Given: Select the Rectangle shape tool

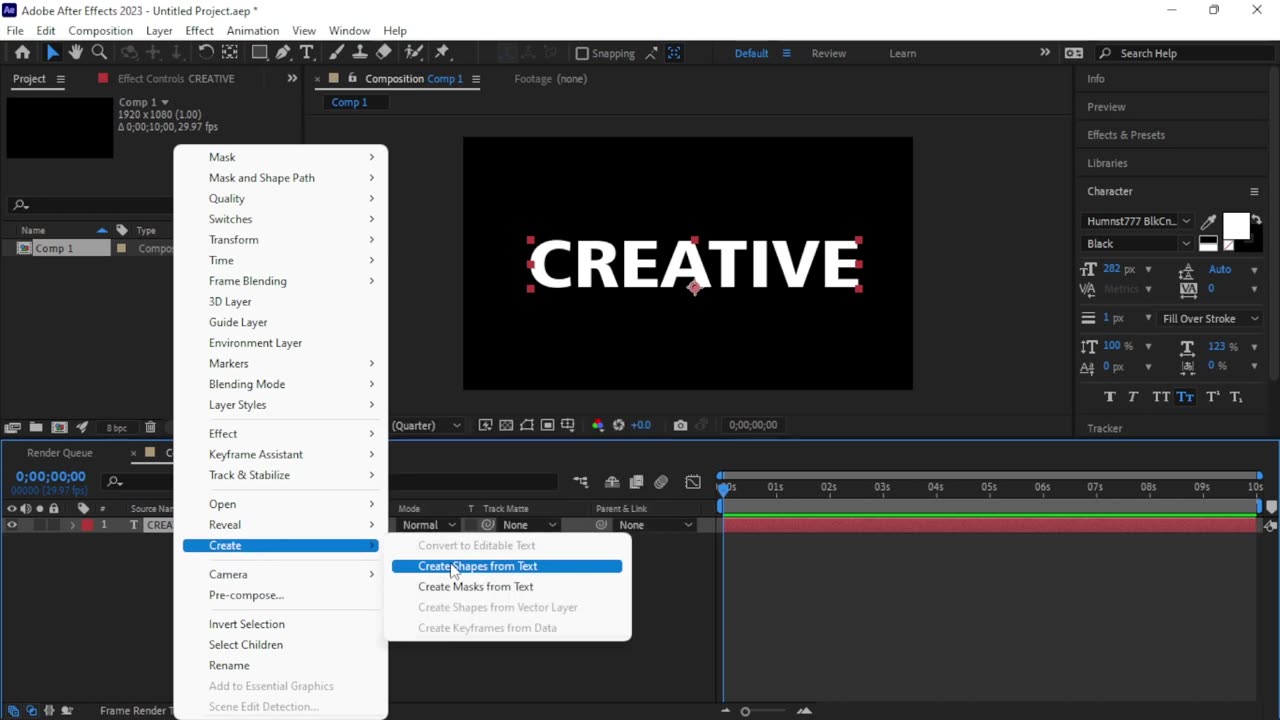Looking at the screenshot, I should pyautogui.click(x=259, y=53).
